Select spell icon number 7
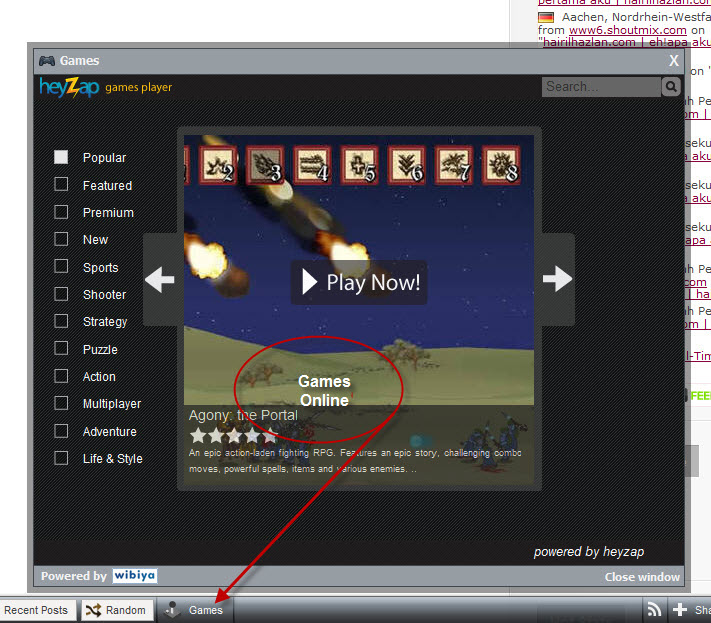This screenshot has height=623, width=711. [454, 165]
